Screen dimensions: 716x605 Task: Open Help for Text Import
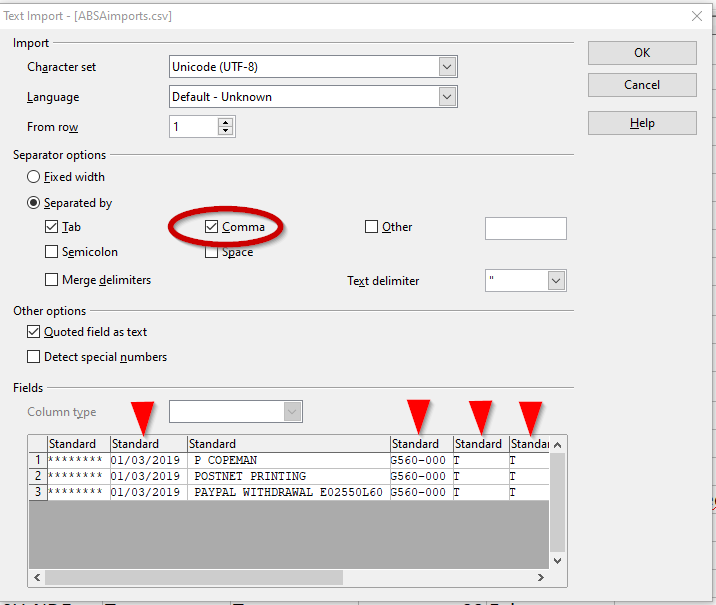pos(642,123)
